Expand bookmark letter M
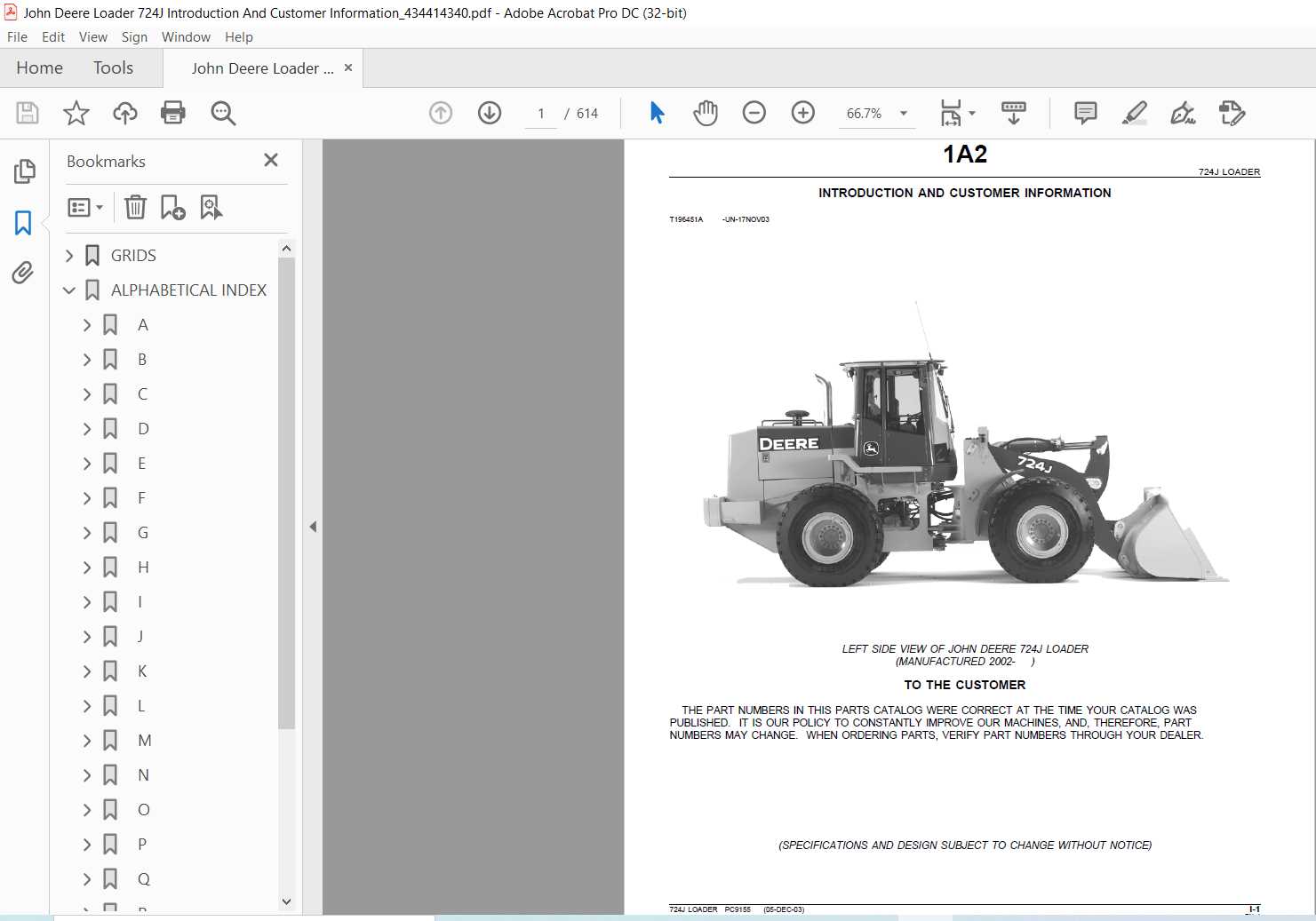The width and height of the screenshot is (1316, 921). (87, 741)
